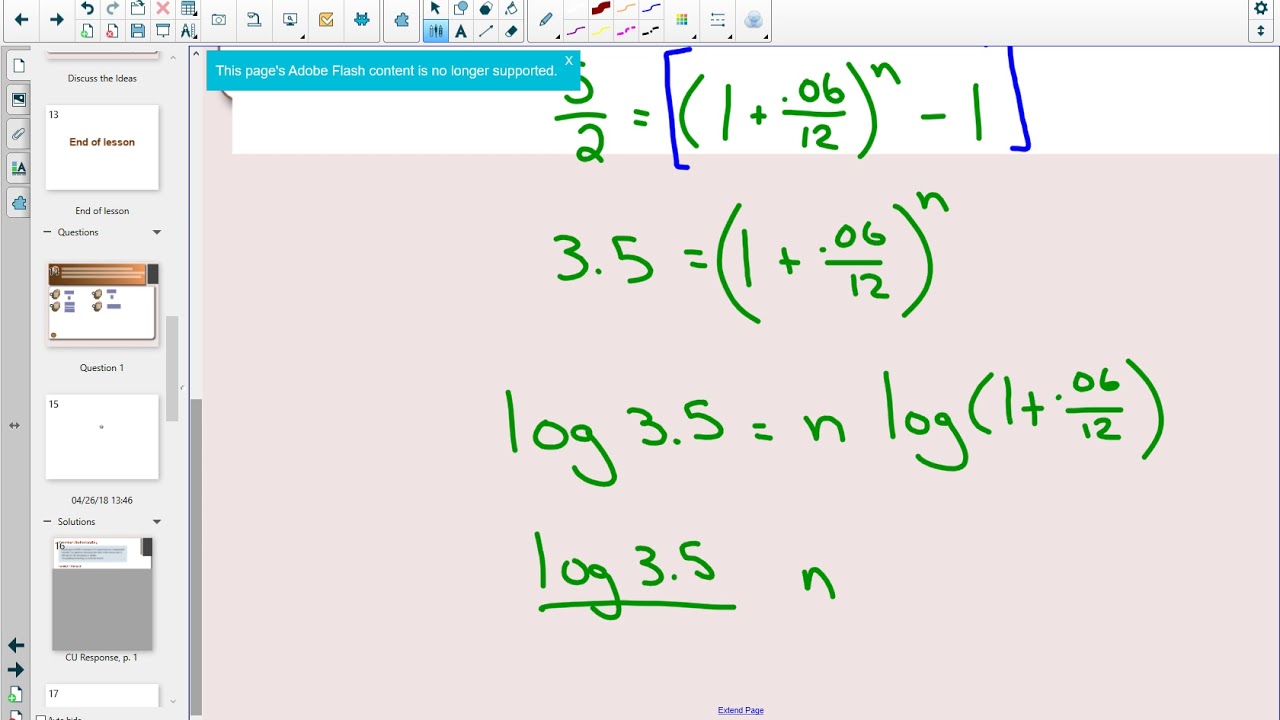Open the Attachments paperclip tab
Screen dimensions: 1280x720
[18, 133]
